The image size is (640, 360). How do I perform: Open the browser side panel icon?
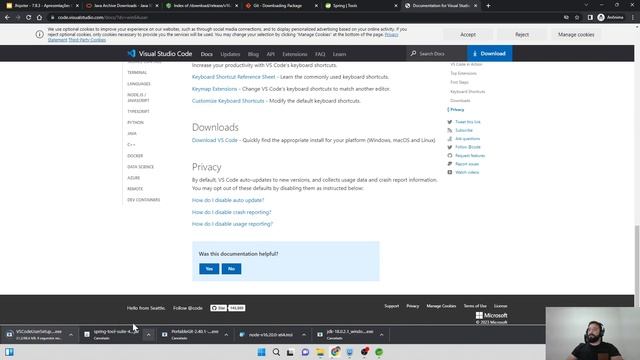tap(590, 18)
